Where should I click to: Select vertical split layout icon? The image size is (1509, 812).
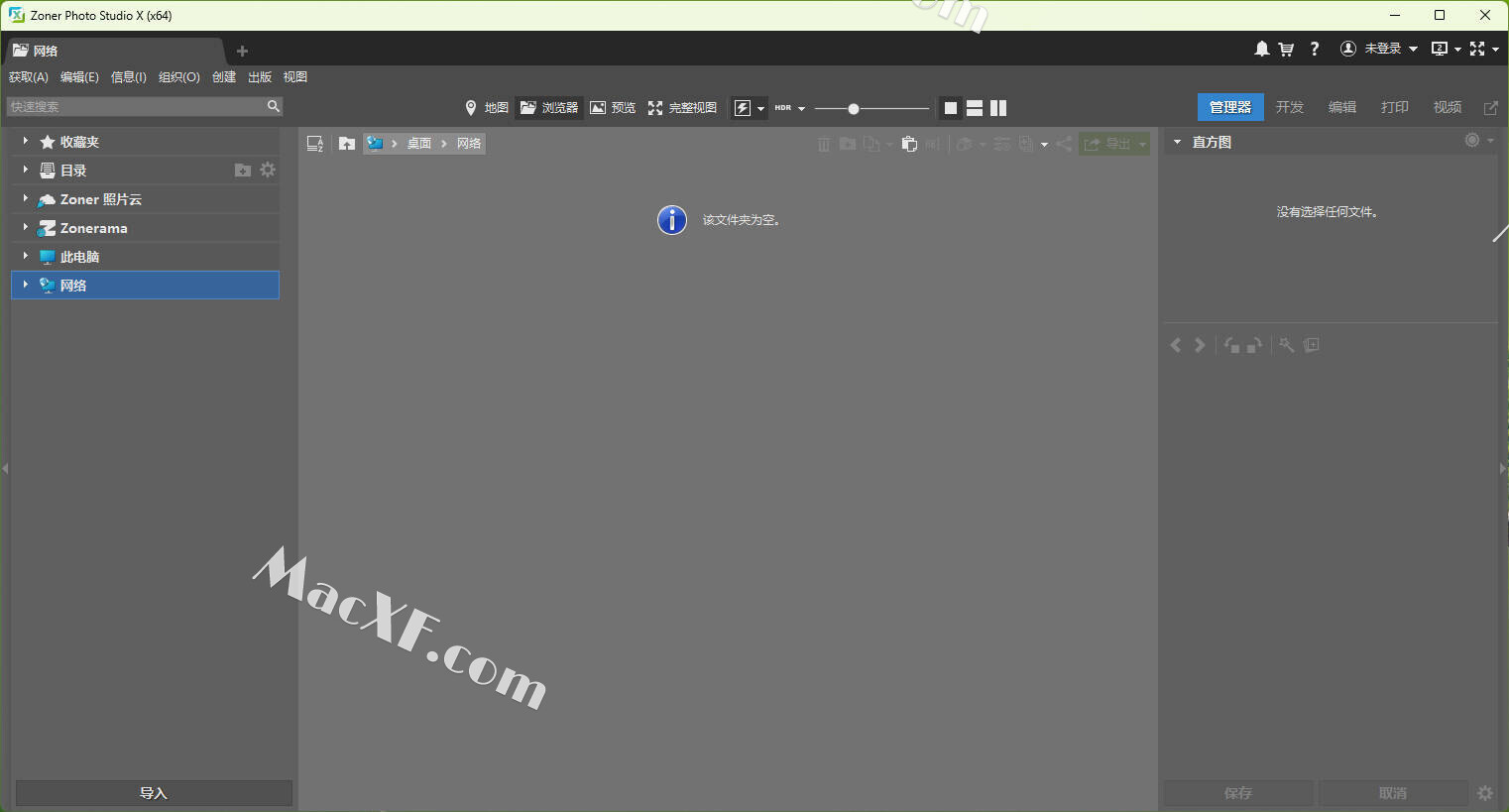(998, 108)
